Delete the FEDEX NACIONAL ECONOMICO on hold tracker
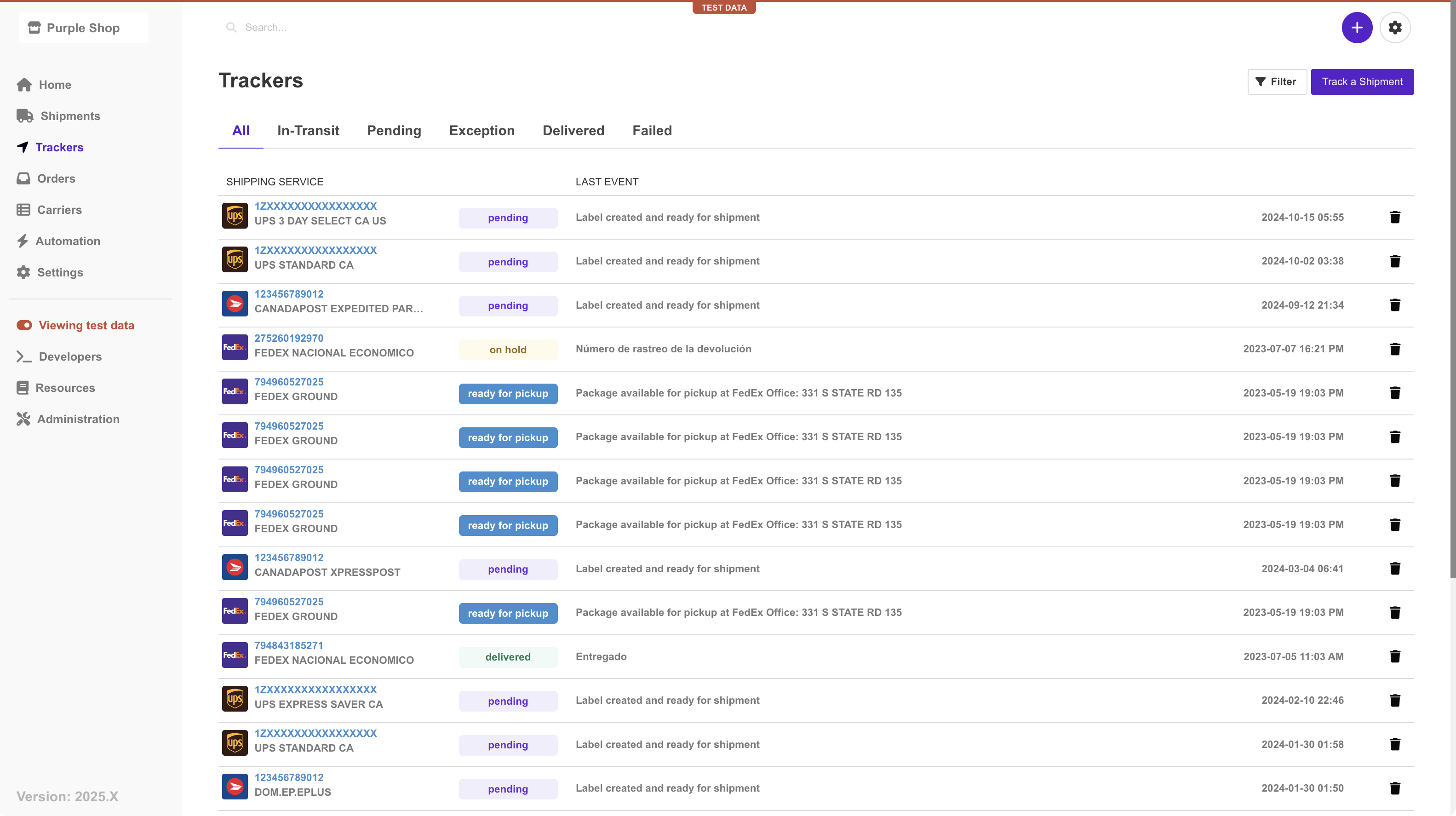Image resolution: width=1456 pixels, height=816 pixels. [x=1394, y=349]
